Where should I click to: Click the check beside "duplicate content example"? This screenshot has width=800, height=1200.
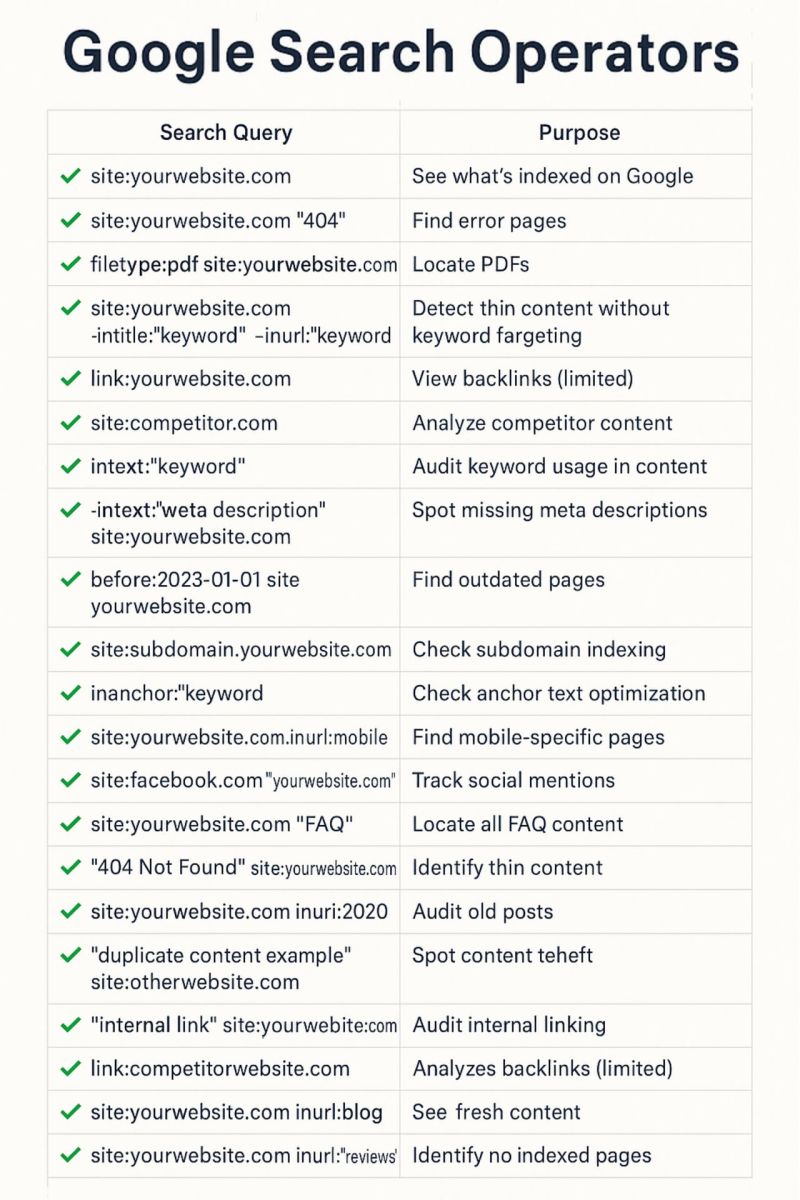click(70, 956)
